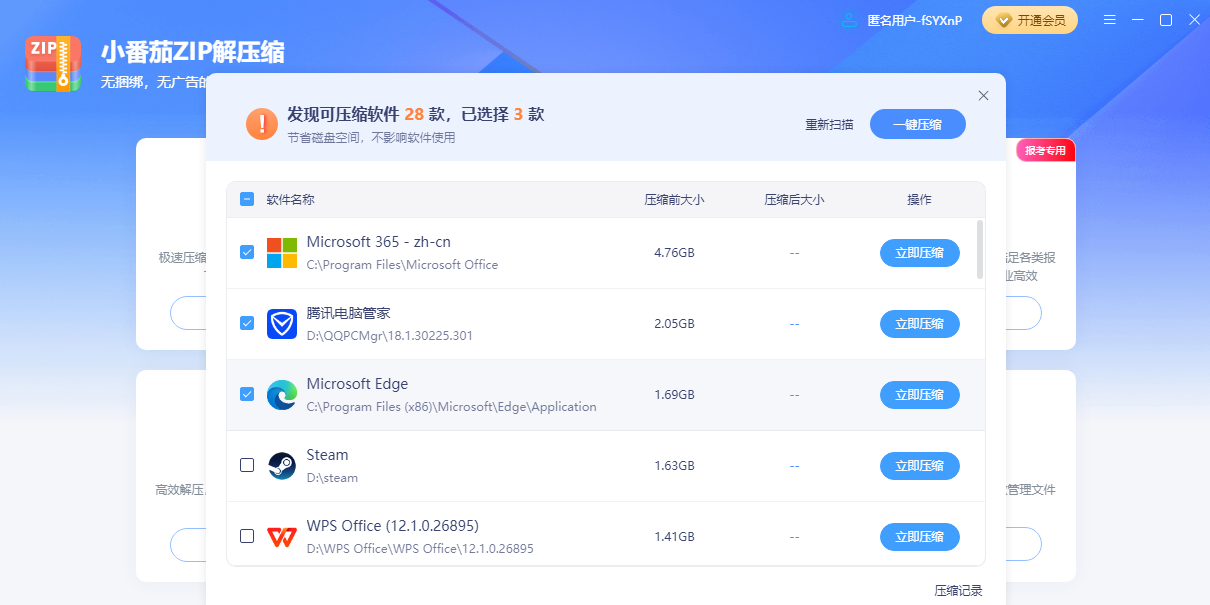Open the hamburger menu in title bar
The height and width of the screenshot is (605, 1210).
pos(1110,20)
